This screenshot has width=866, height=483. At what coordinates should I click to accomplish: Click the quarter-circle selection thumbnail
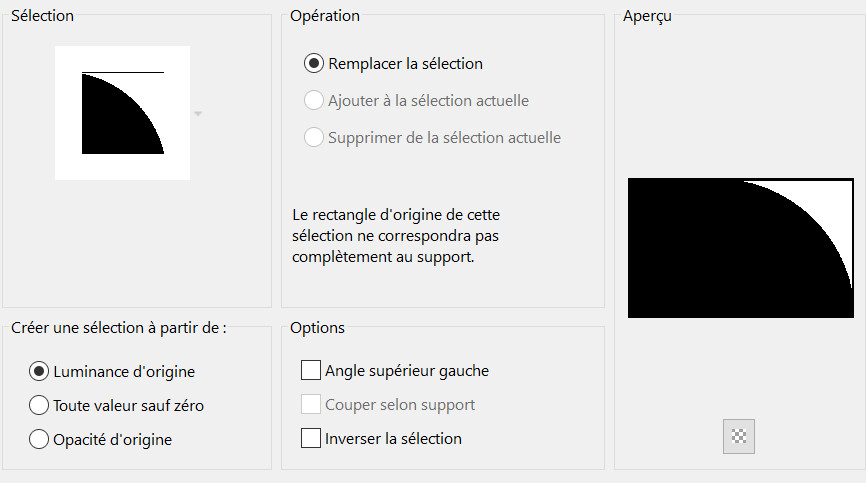point(122,113)
